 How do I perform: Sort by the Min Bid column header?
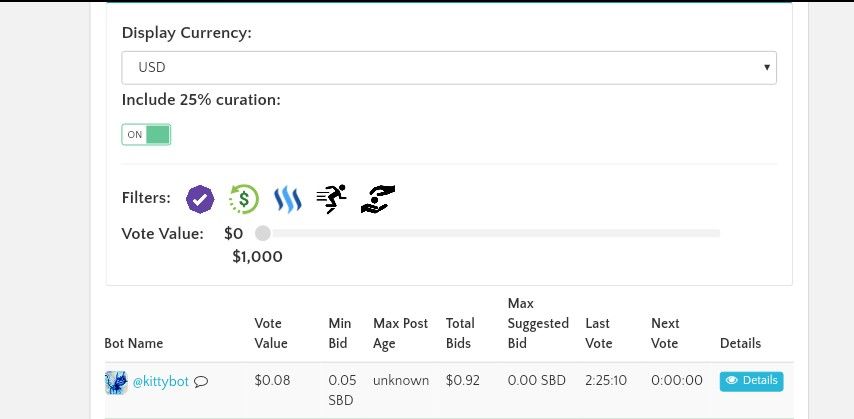click(340, 333)
